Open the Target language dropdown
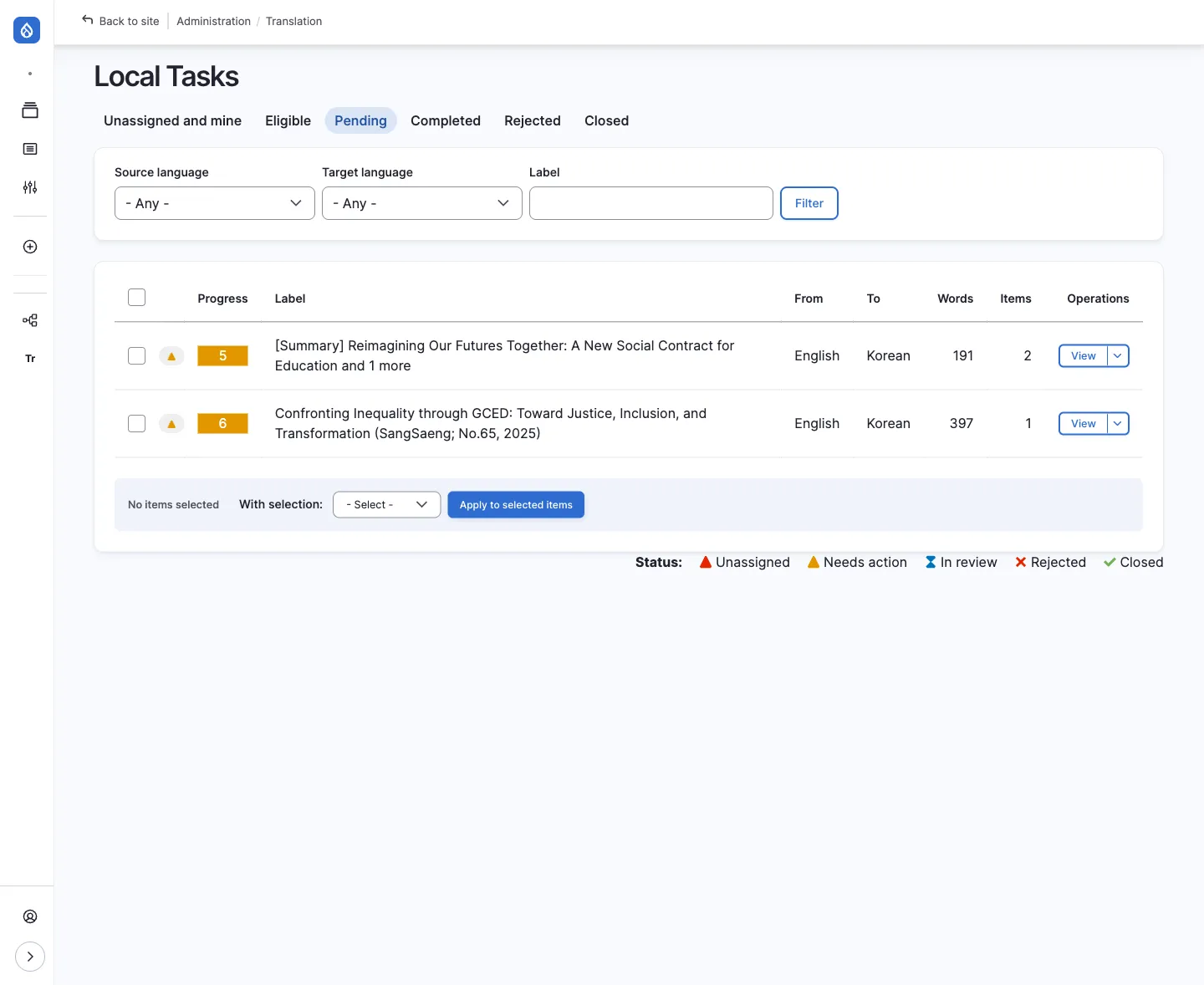Image resolution: width=1204 pixels, height=985 pixels. (421, 203)
